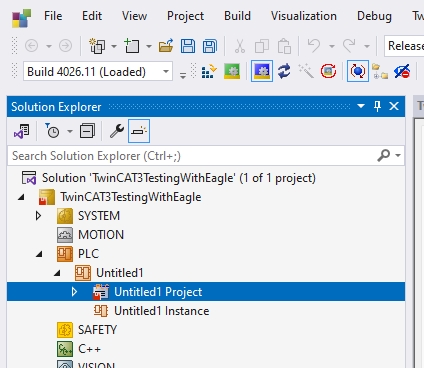Open the Add New Item dropdown arrow
424x368 pixels.
pos(149,46)
